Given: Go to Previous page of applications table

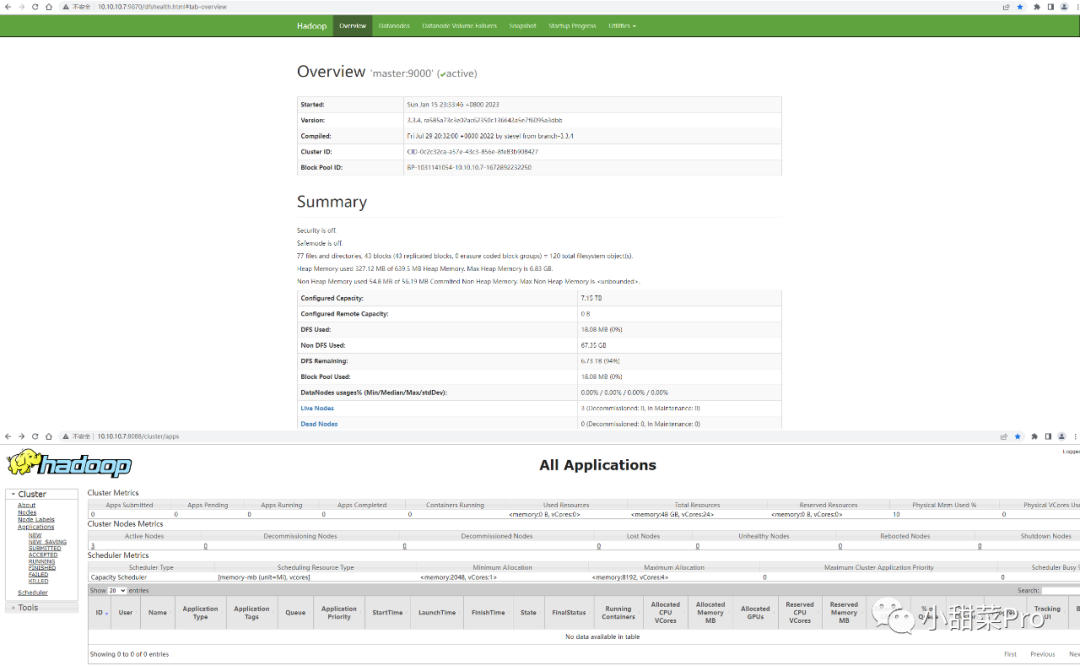Looking at the screenshot, I should click(x=1042, y=654).
